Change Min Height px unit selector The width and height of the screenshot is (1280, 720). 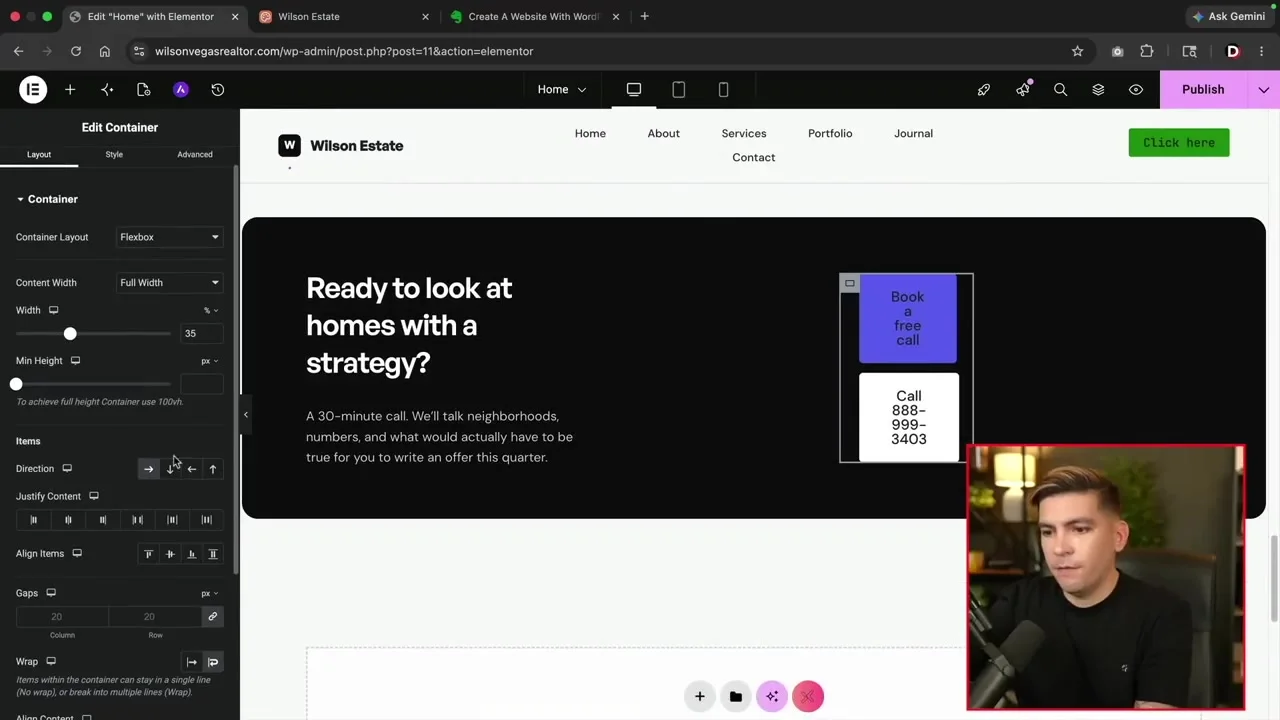[x=209, y=361]
